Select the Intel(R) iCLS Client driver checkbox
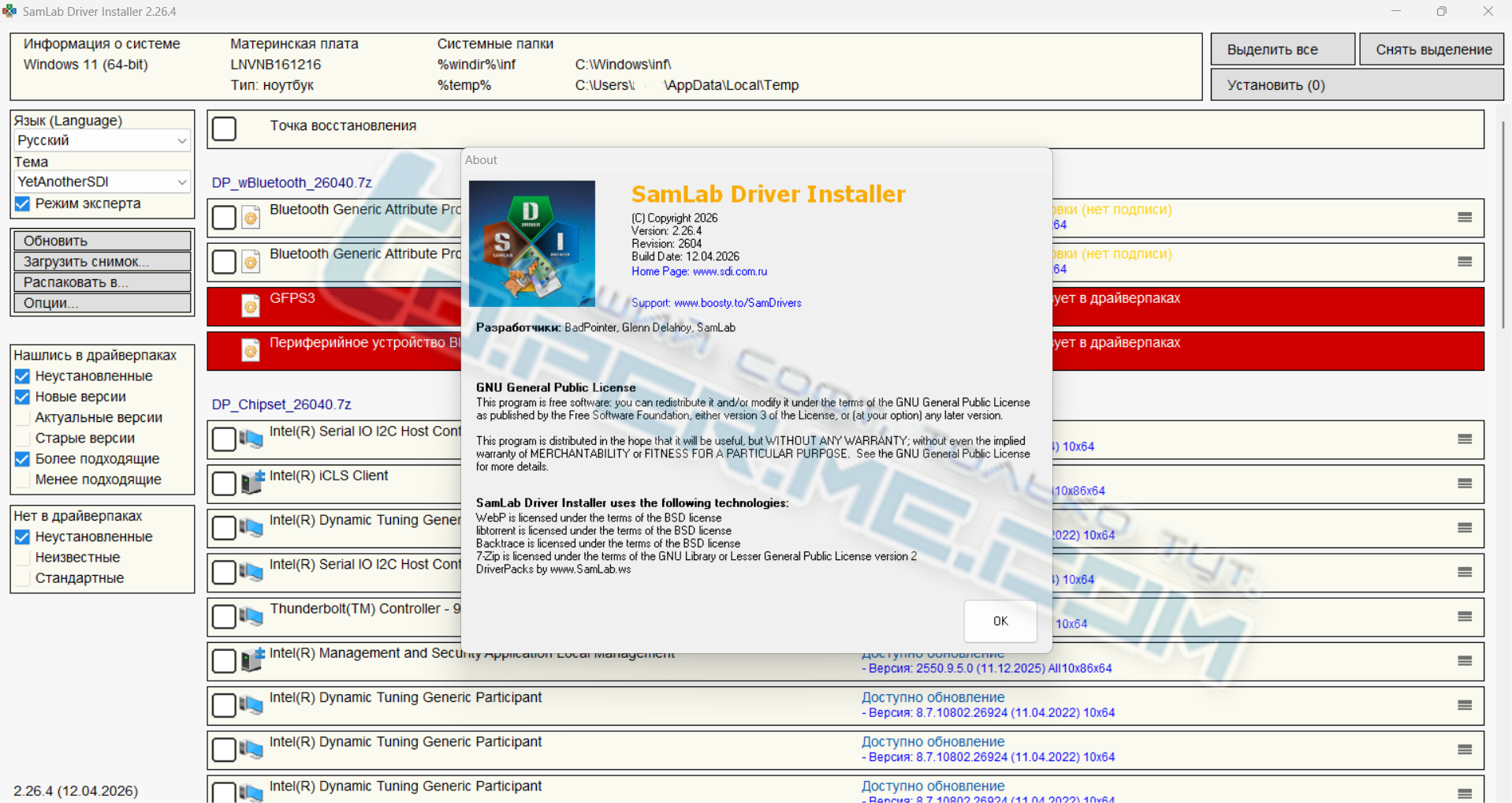 click(x=225, y=484)
